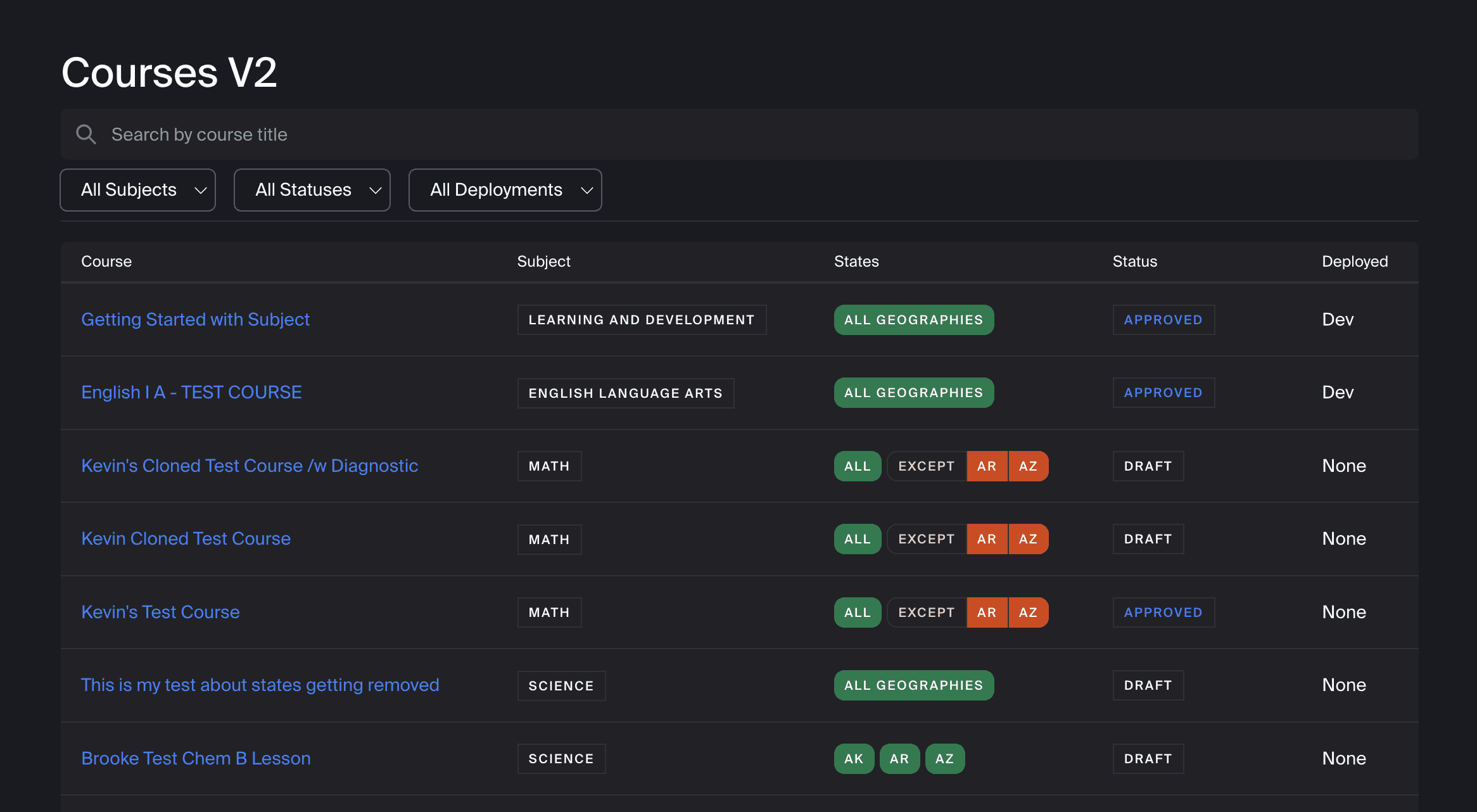Click Dev deployment in Getting Started row
This screenshot has width=1477, height=812.
(1338, 319)
